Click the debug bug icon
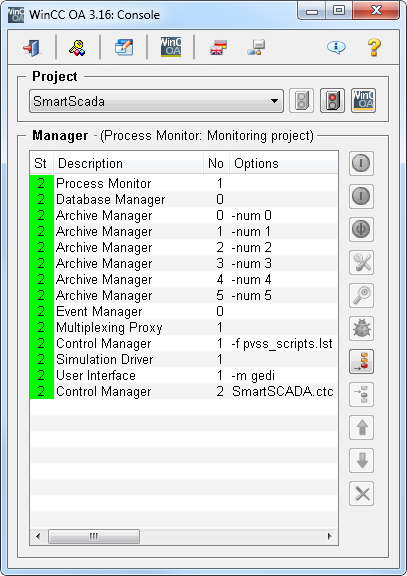 [361, 328]
